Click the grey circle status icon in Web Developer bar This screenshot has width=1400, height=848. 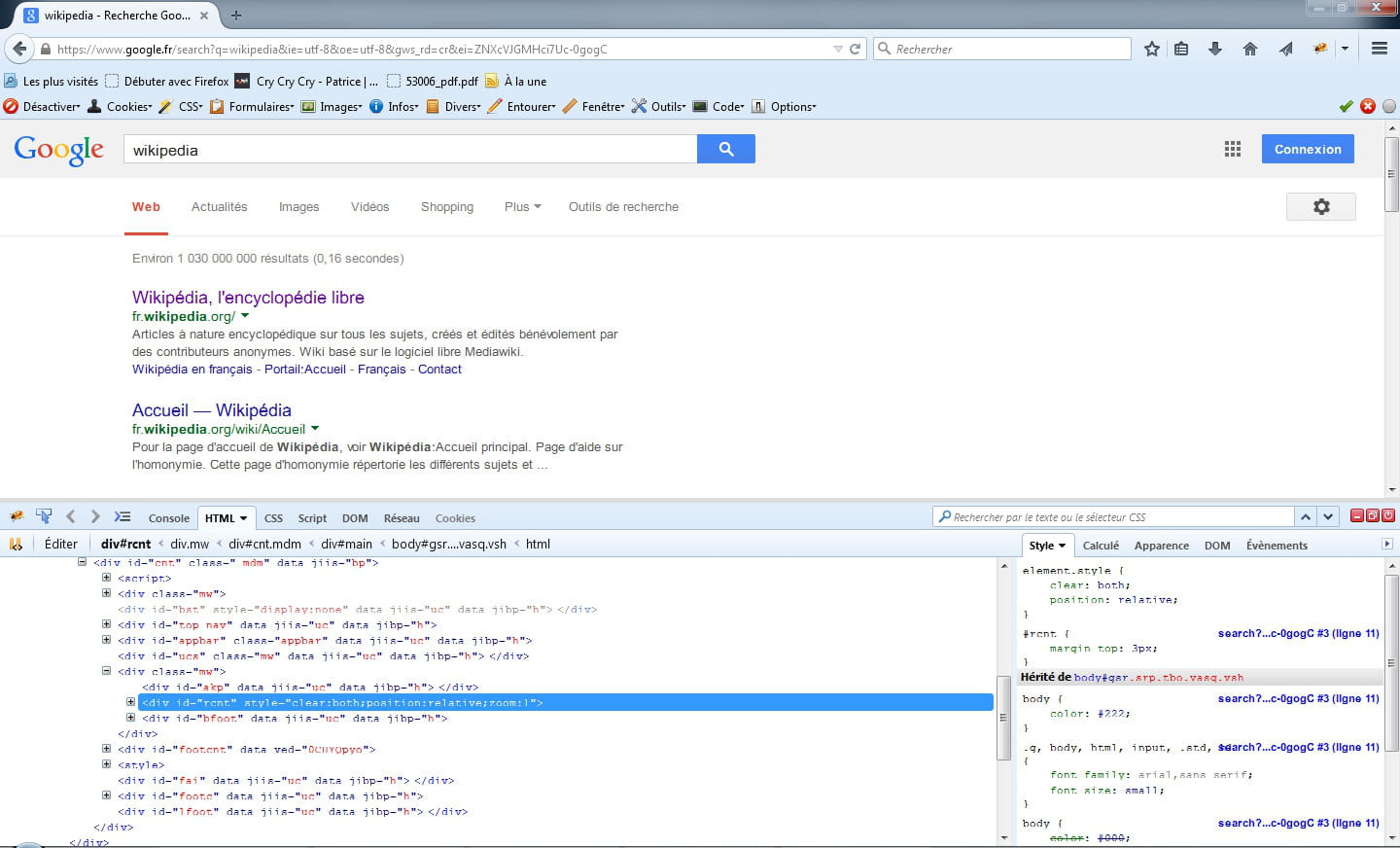(x=1389, y=106)
